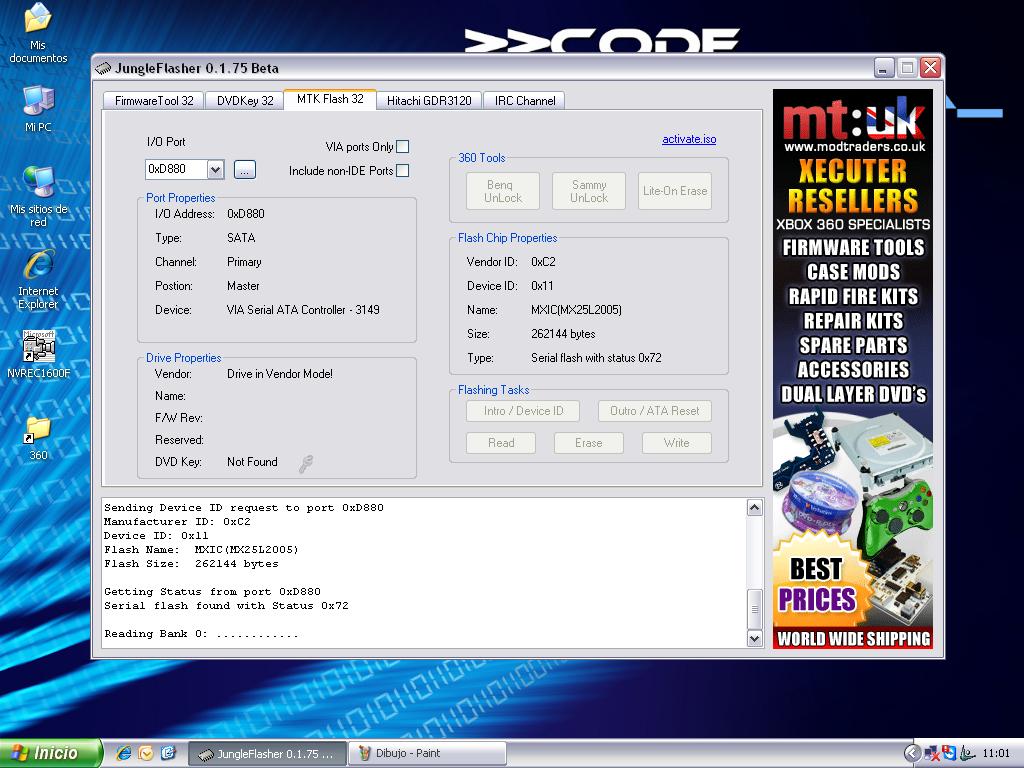This screenshot has height=768, width=1024.
Task: Launch Internet Explorer from quick launch bar
Action: pyautogui.click(x=124, y=753)
